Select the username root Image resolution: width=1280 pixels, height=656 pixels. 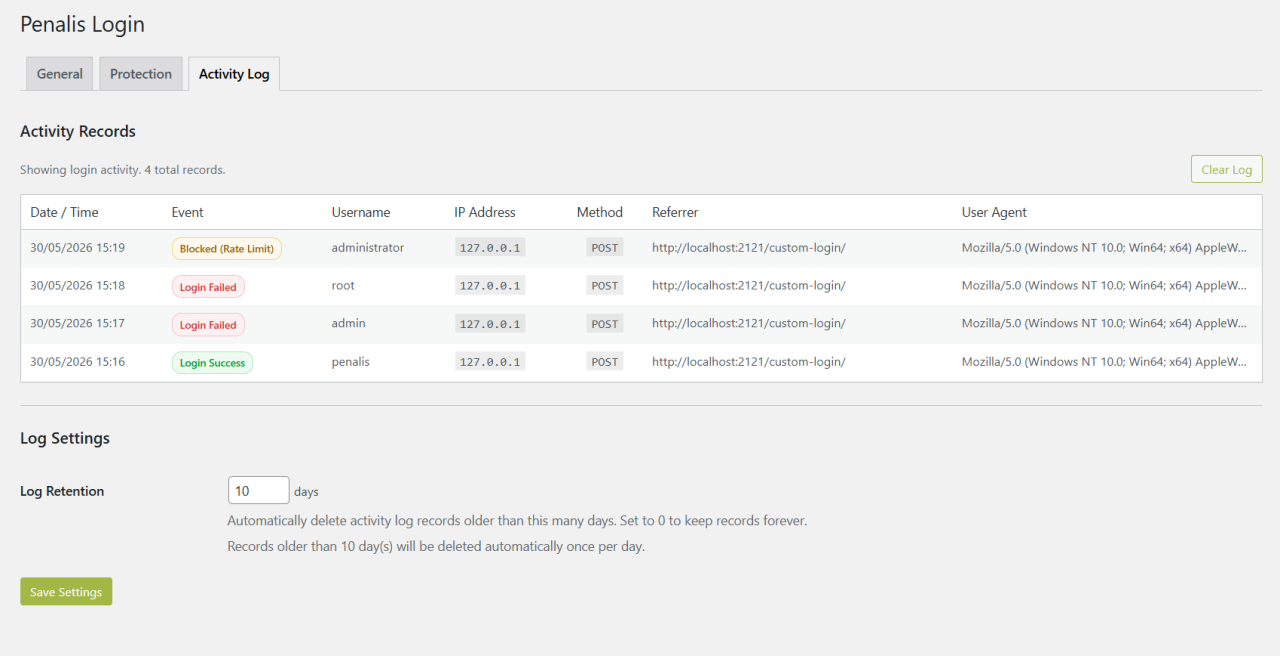pyautogui.click(x=343, y=285)
